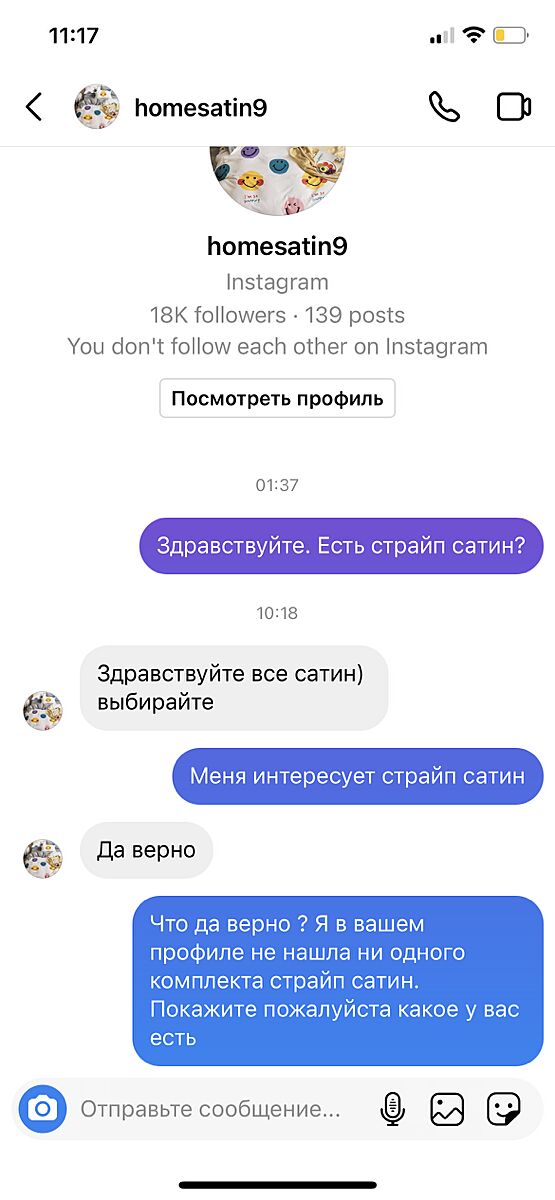Select the message "Здравствуйте. Есть страйп сатин?"

[x=341, y=546]
